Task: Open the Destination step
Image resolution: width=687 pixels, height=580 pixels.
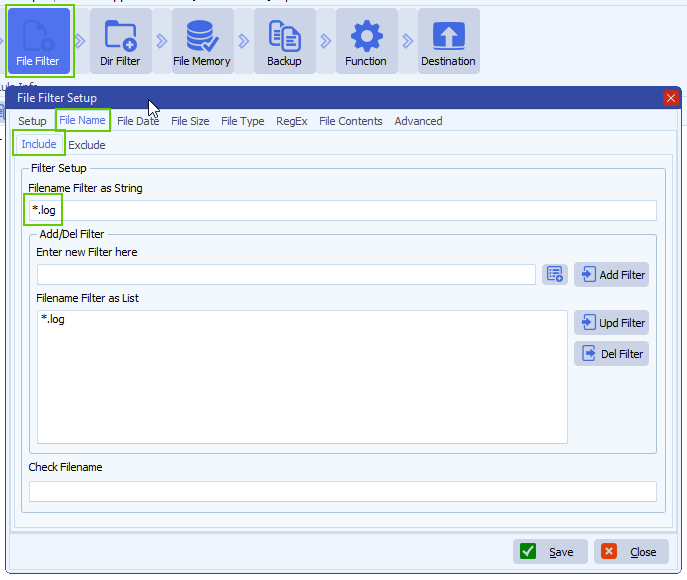Action: (449, 41)
